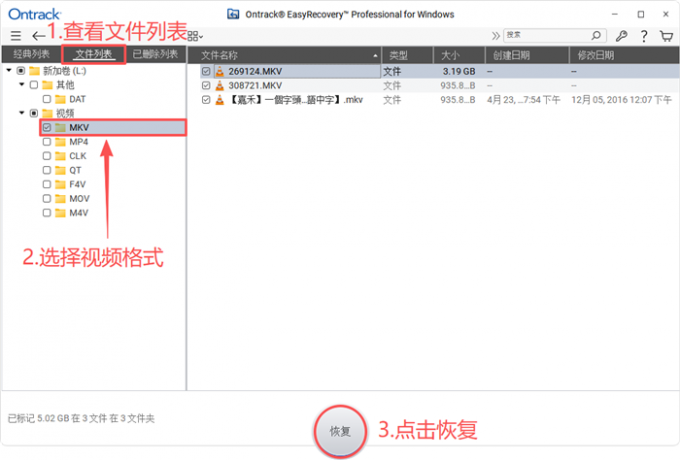
Task: Select the MKV folder icon
Action: pyautogui.click(x=60, y=127)
